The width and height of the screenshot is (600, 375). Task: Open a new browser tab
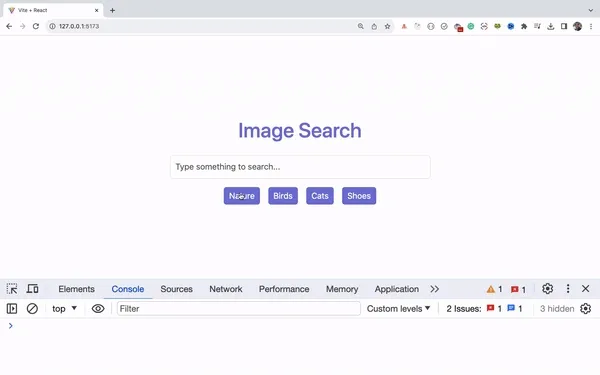click(x=112, y=10)
